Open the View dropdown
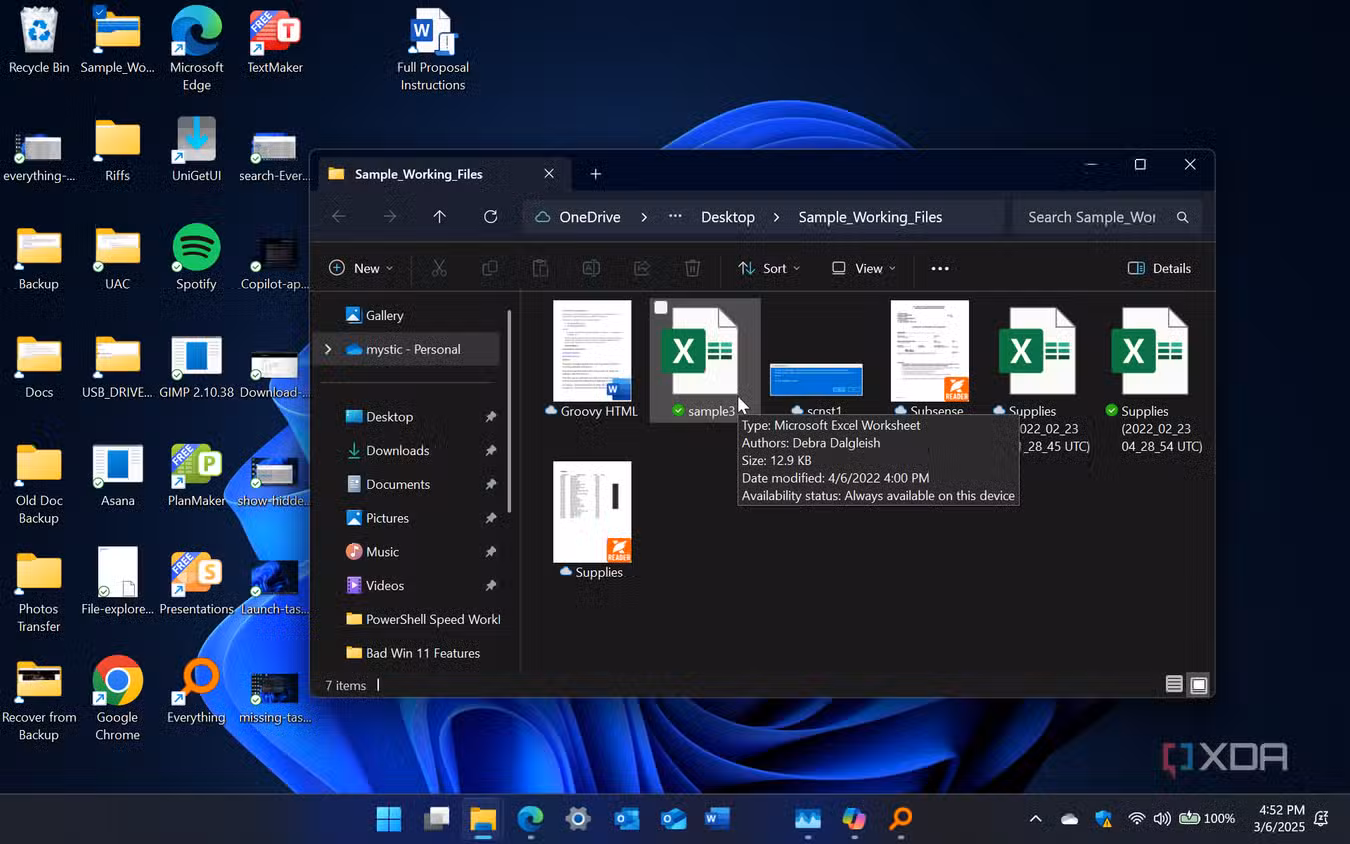Image resolution: width=1350 pixels, height=844 pixels. (x=861, y=268)
